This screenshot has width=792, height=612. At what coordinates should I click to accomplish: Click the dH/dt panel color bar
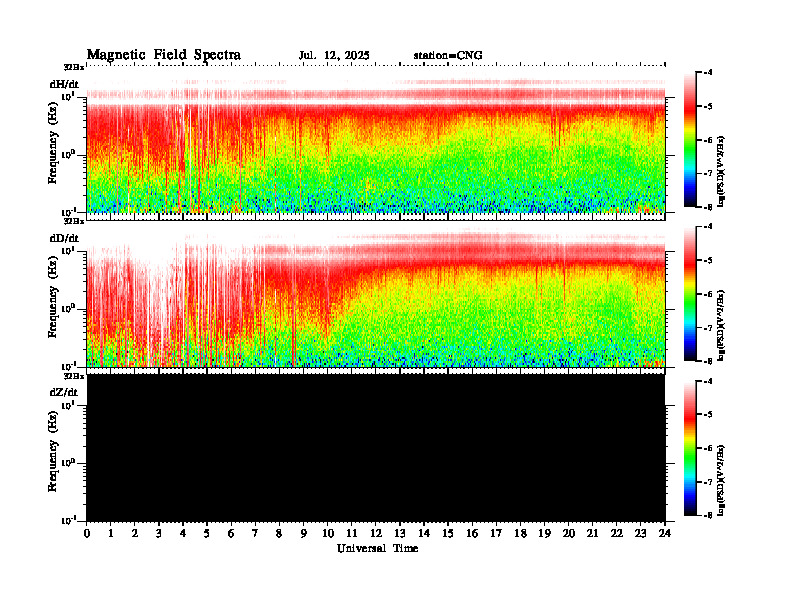(x=690, y=140)
